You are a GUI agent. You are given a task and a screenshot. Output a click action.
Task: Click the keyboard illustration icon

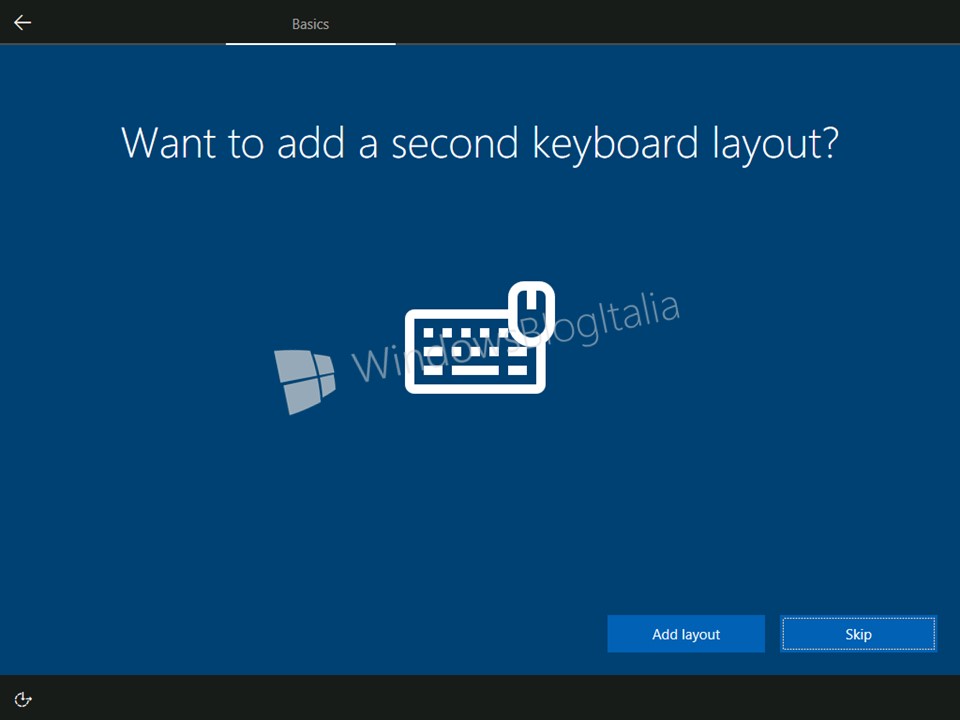(x=479, y=337)
